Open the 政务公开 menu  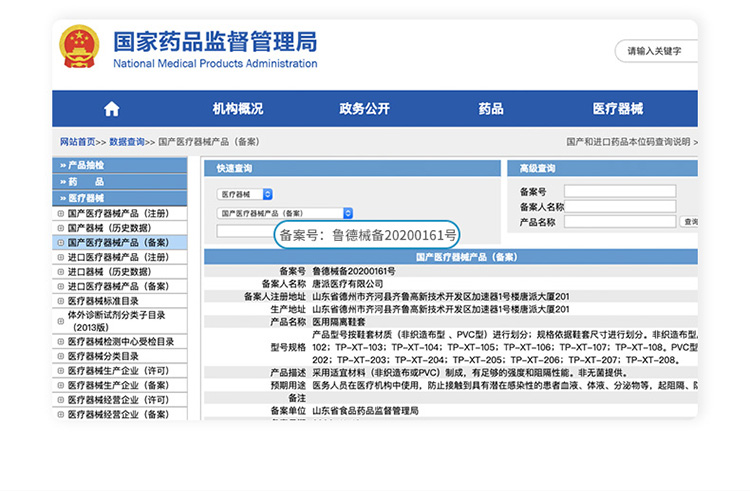(364, 109)
